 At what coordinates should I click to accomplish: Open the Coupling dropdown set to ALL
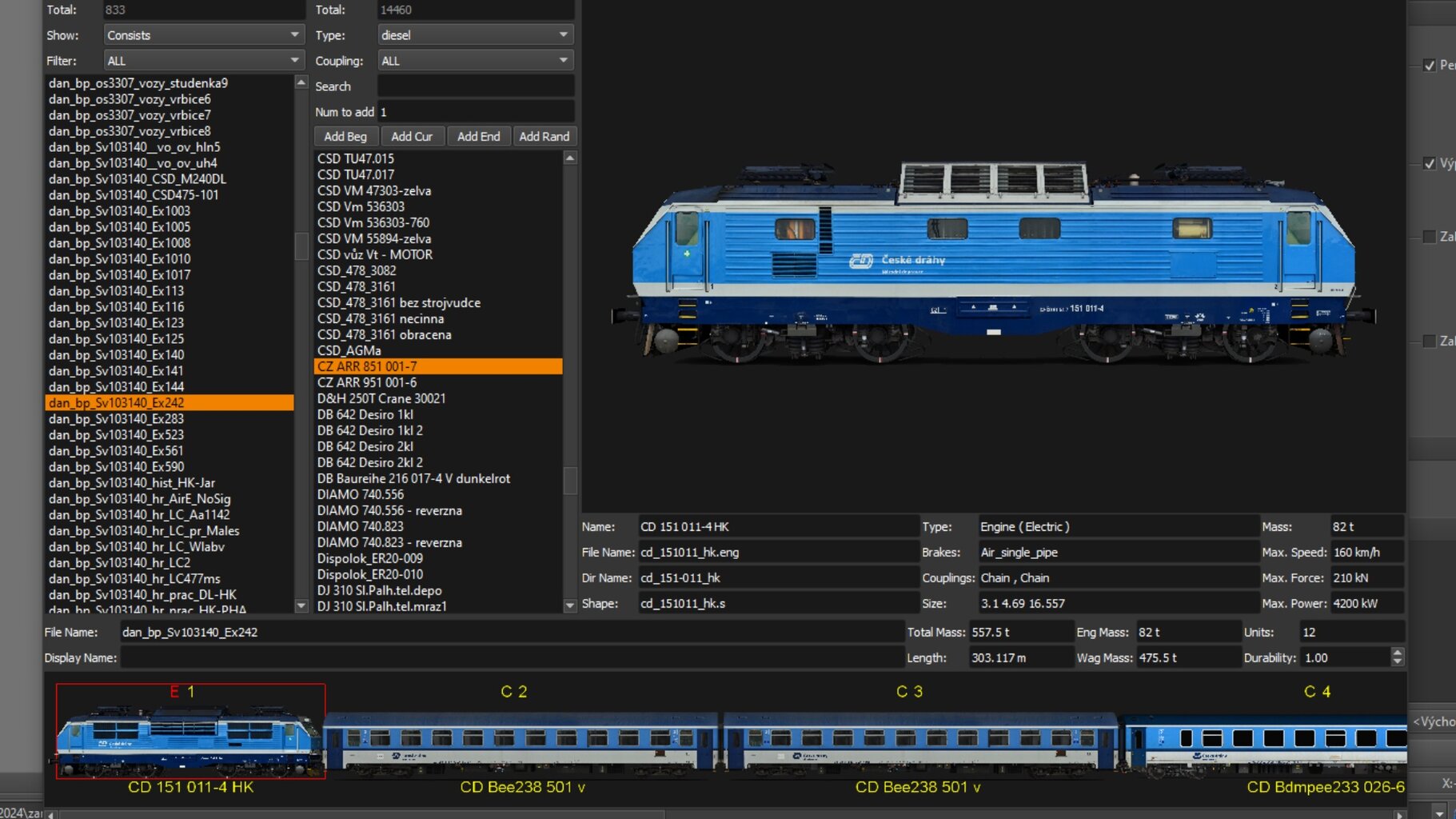pos(475,61)
